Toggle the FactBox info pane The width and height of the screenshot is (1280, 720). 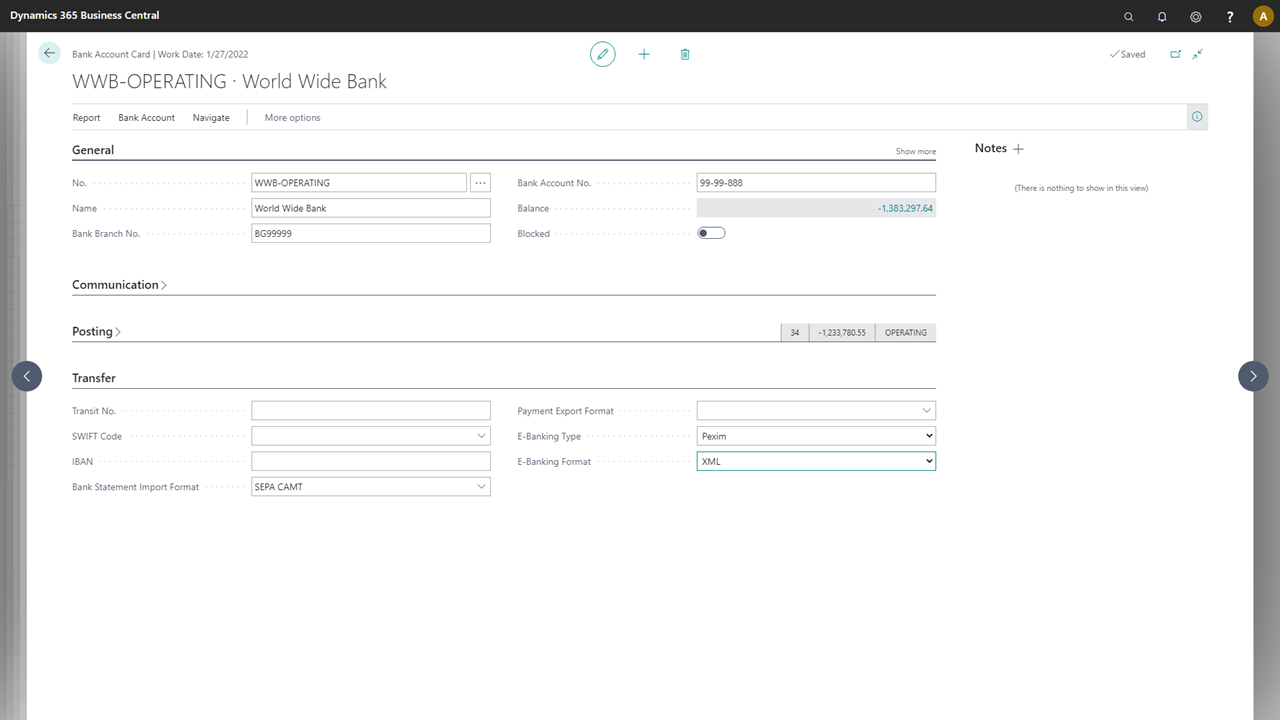1197,117
